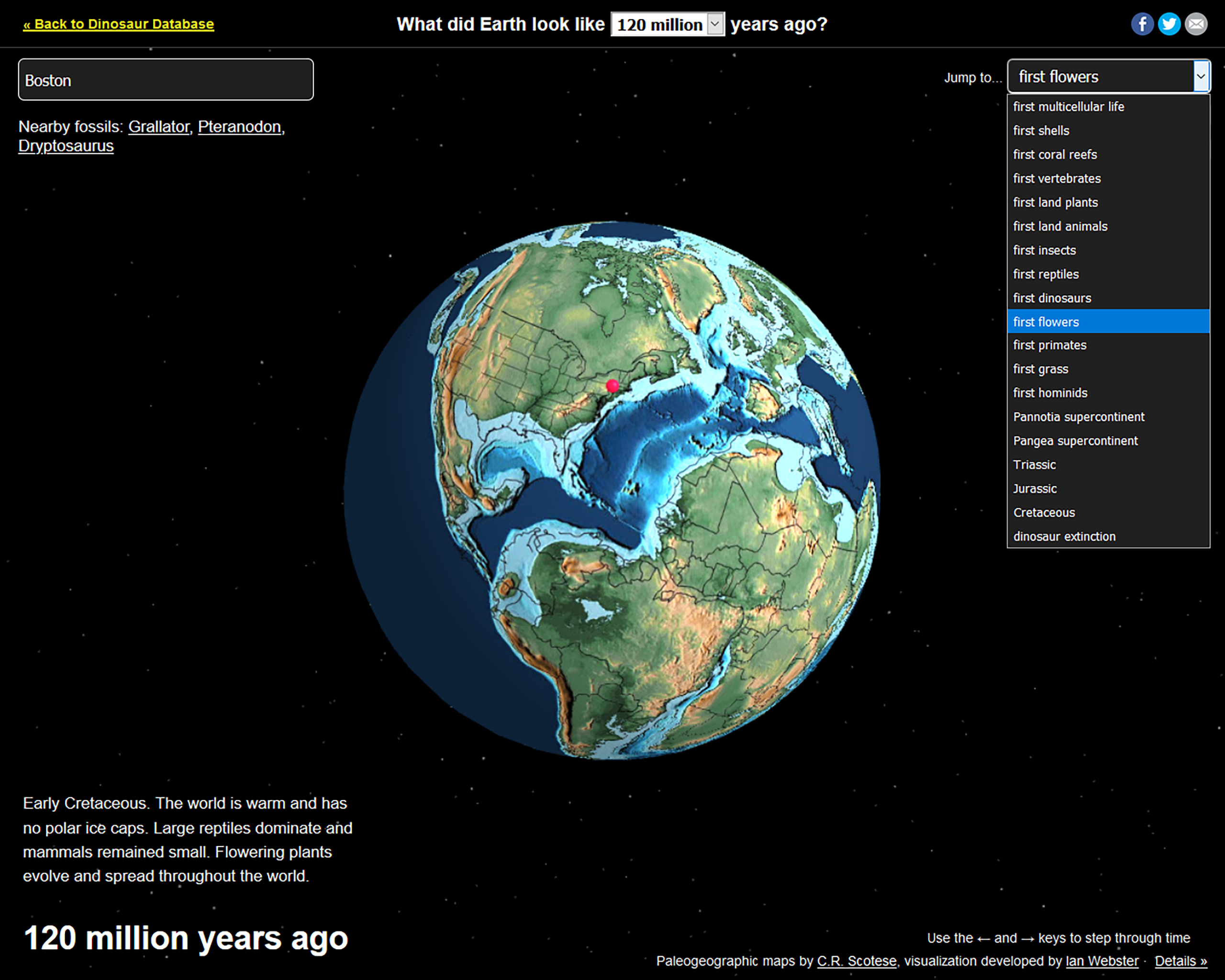Pick dinosaur extinction from the list
Viewport: 1225px width, 980px height.
click(1064, 536)
